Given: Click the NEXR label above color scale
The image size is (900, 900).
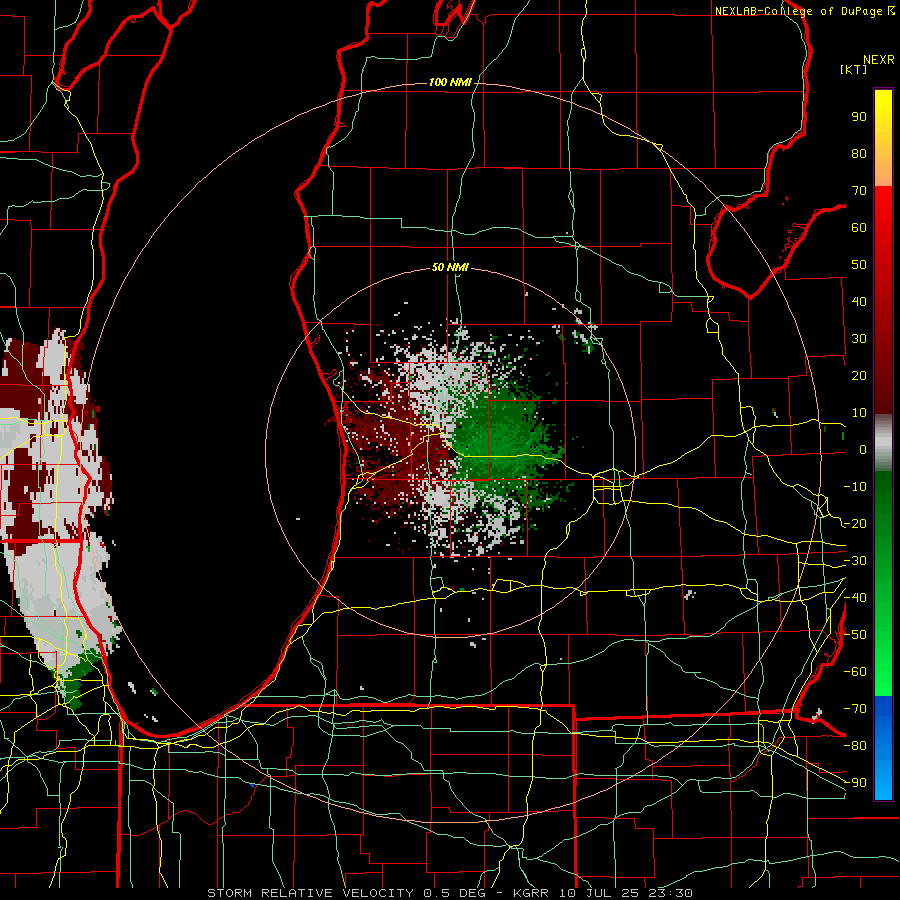Looking at the screenshot, I should pyautogui.click(x=879, y=60).
